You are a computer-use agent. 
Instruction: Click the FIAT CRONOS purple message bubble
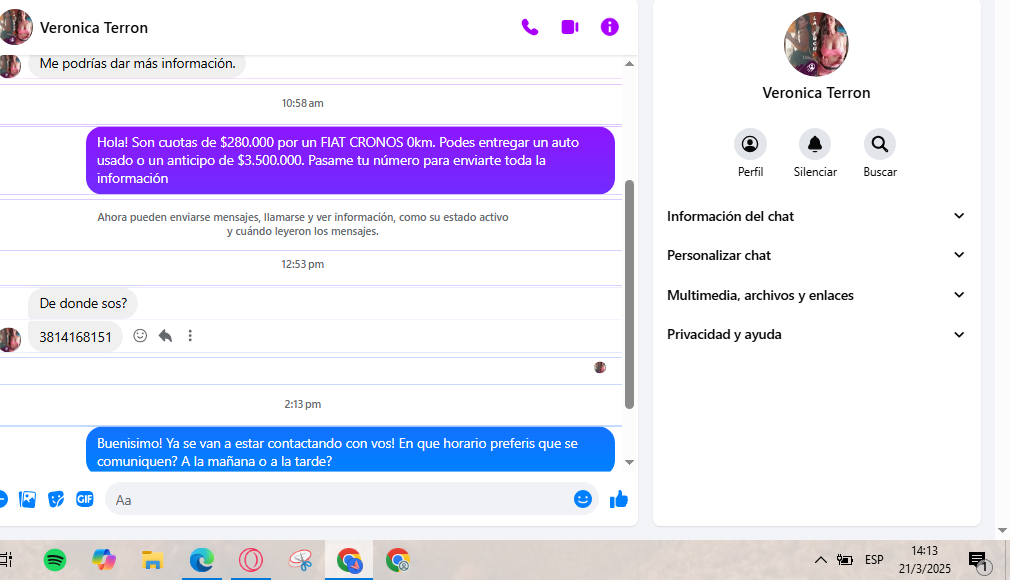(350, 160)
